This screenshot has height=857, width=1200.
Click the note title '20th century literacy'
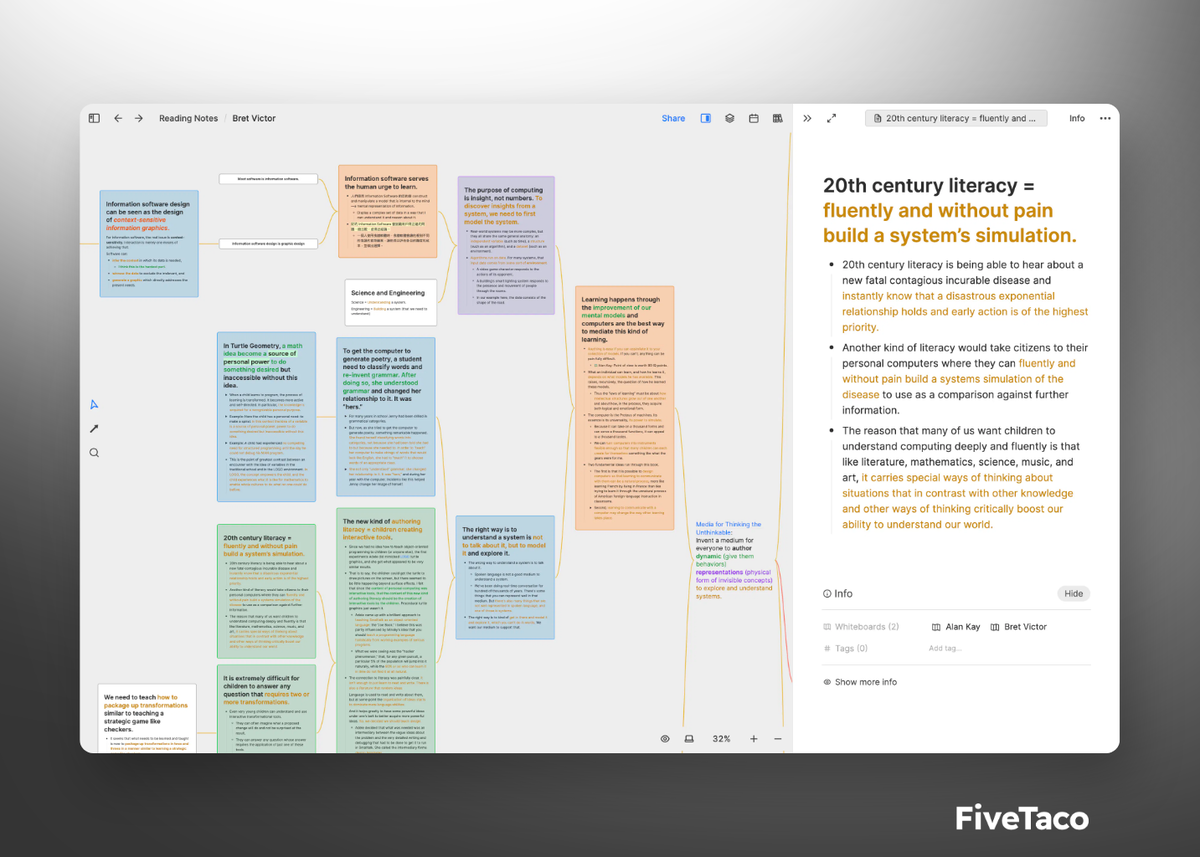(x=950, y=210)
